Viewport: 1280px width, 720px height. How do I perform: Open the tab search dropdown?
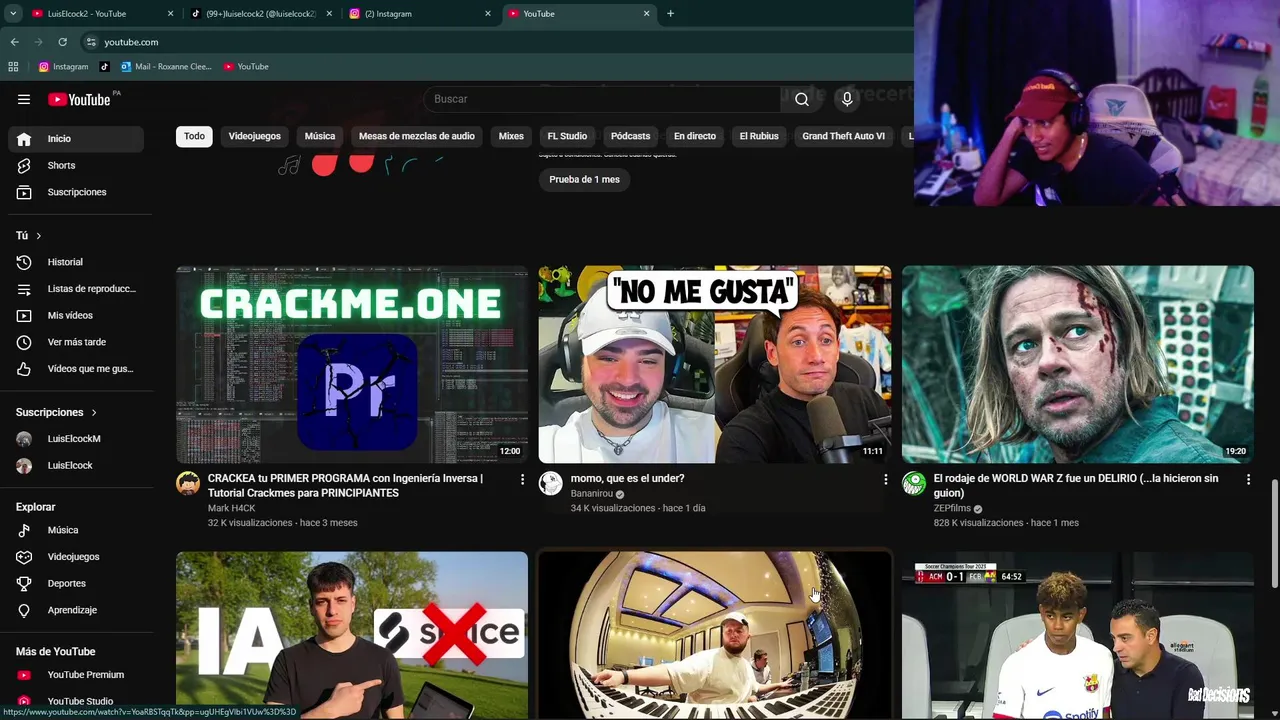tap(13, 14)
